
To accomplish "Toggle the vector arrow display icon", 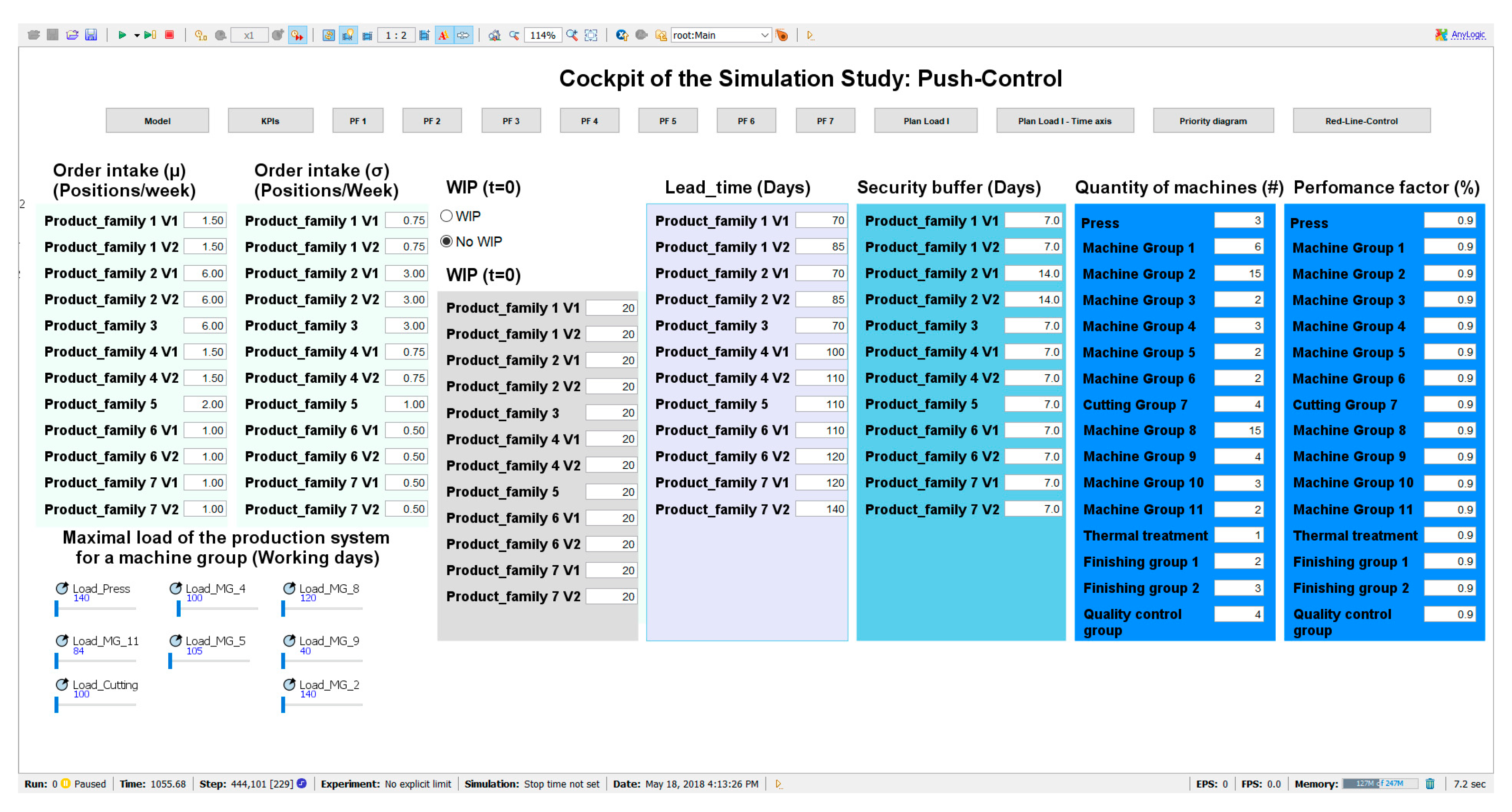I will click(x=464, y=35).
